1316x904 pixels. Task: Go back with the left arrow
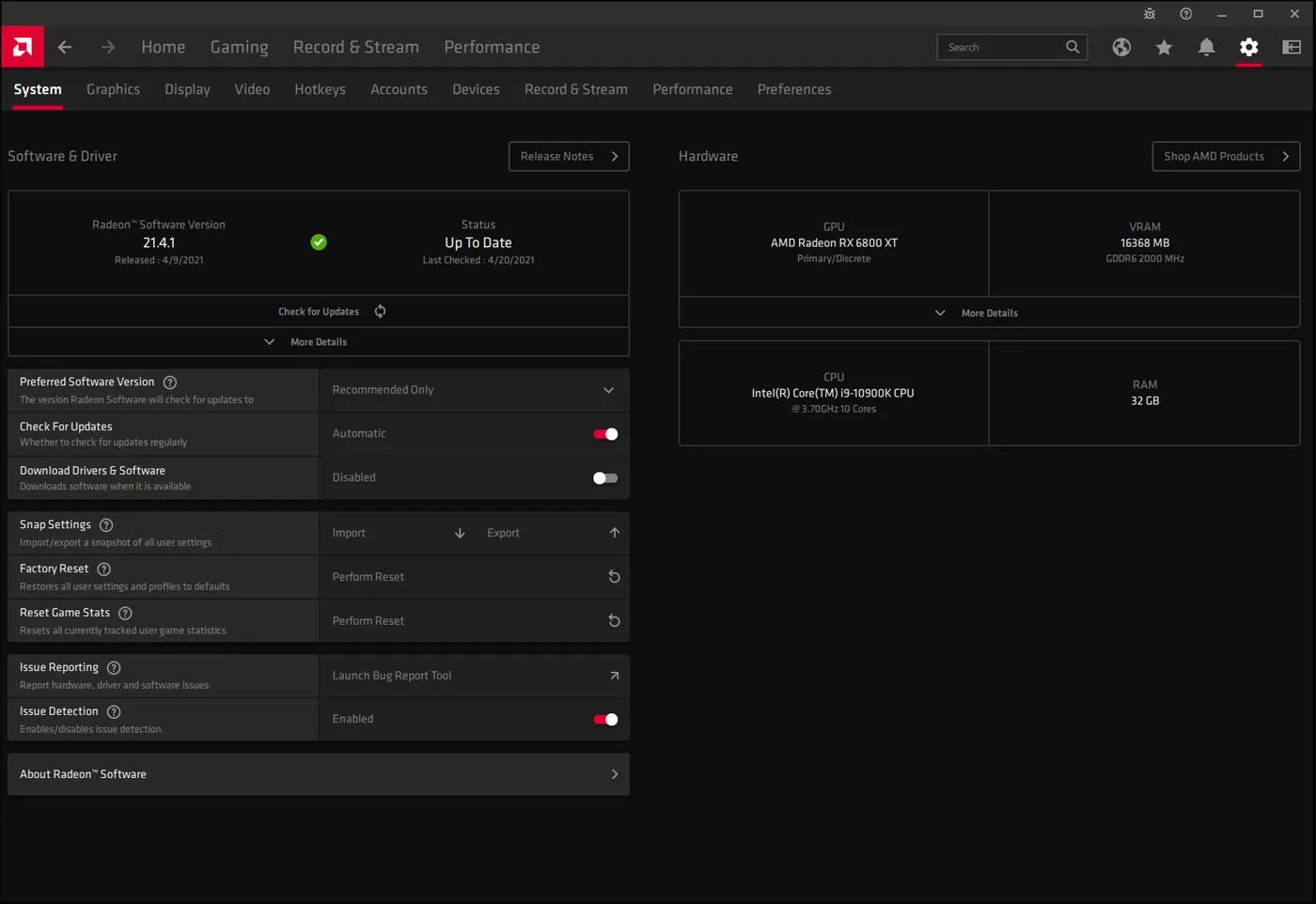coord(65,47)
